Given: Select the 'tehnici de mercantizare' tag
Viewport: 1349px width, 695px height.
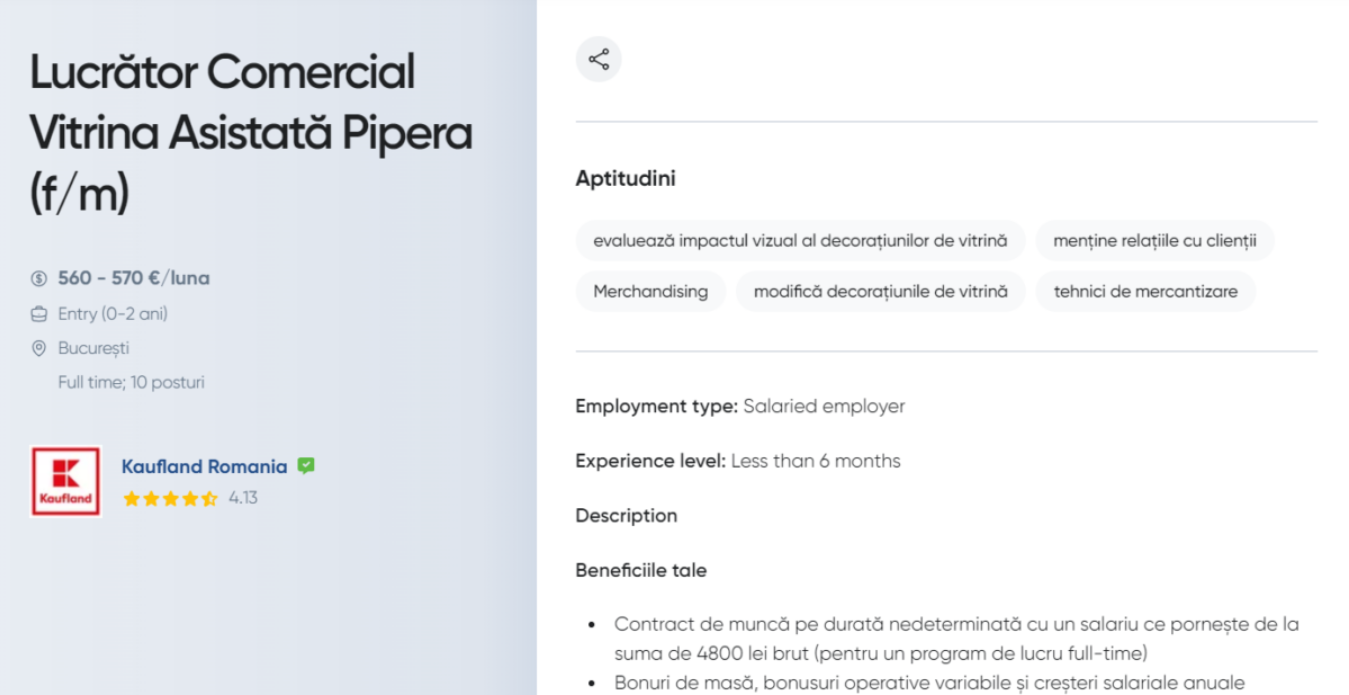Looking at the screenshot, I should [1145, 292].
